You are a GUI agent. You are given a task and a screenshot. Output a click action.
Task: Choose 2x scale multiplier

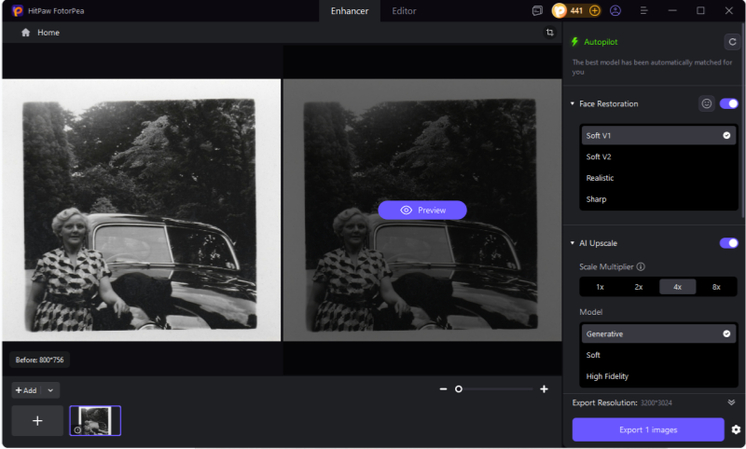638,287
